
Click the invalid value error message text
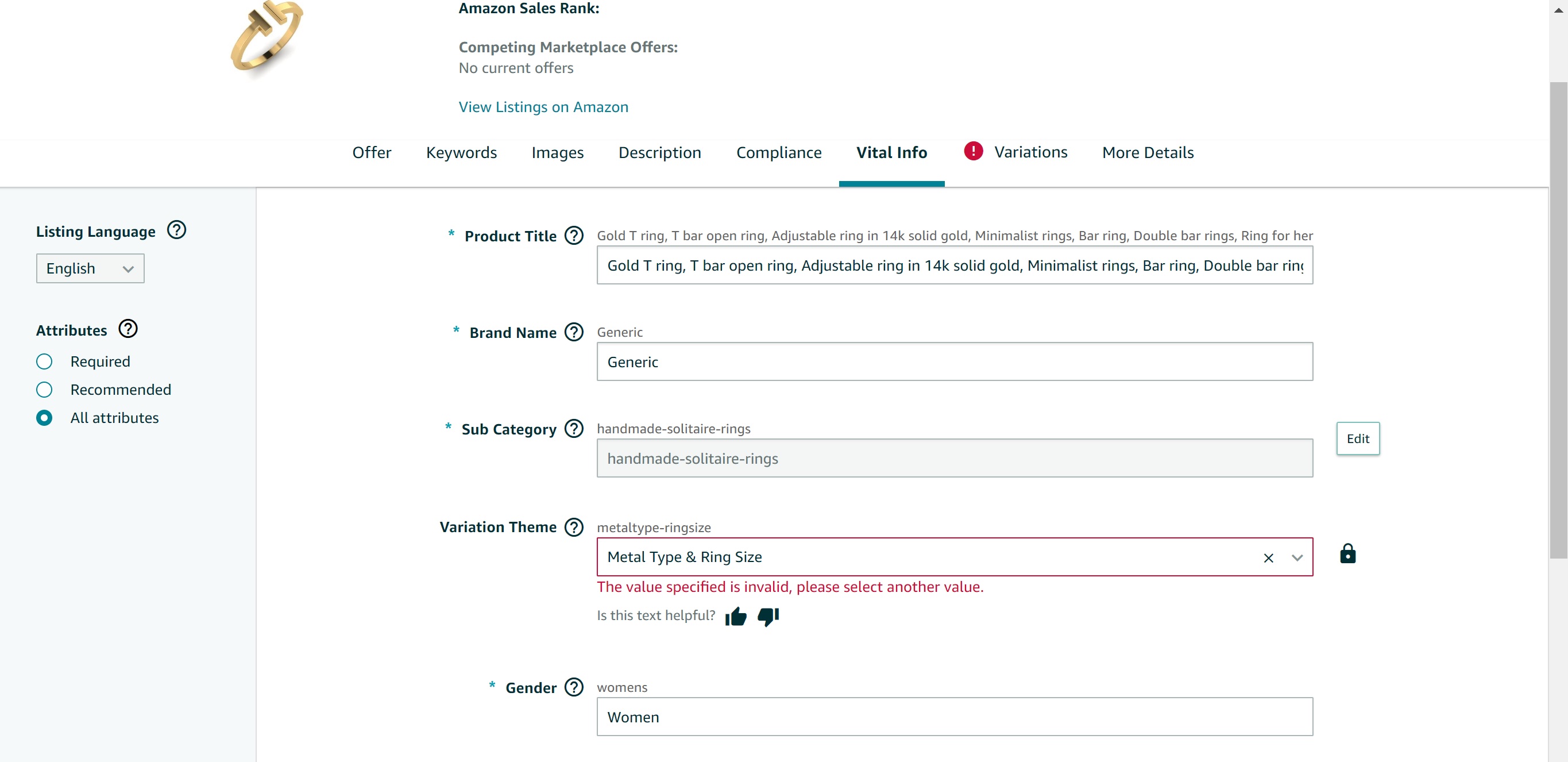tap(790, 587)
